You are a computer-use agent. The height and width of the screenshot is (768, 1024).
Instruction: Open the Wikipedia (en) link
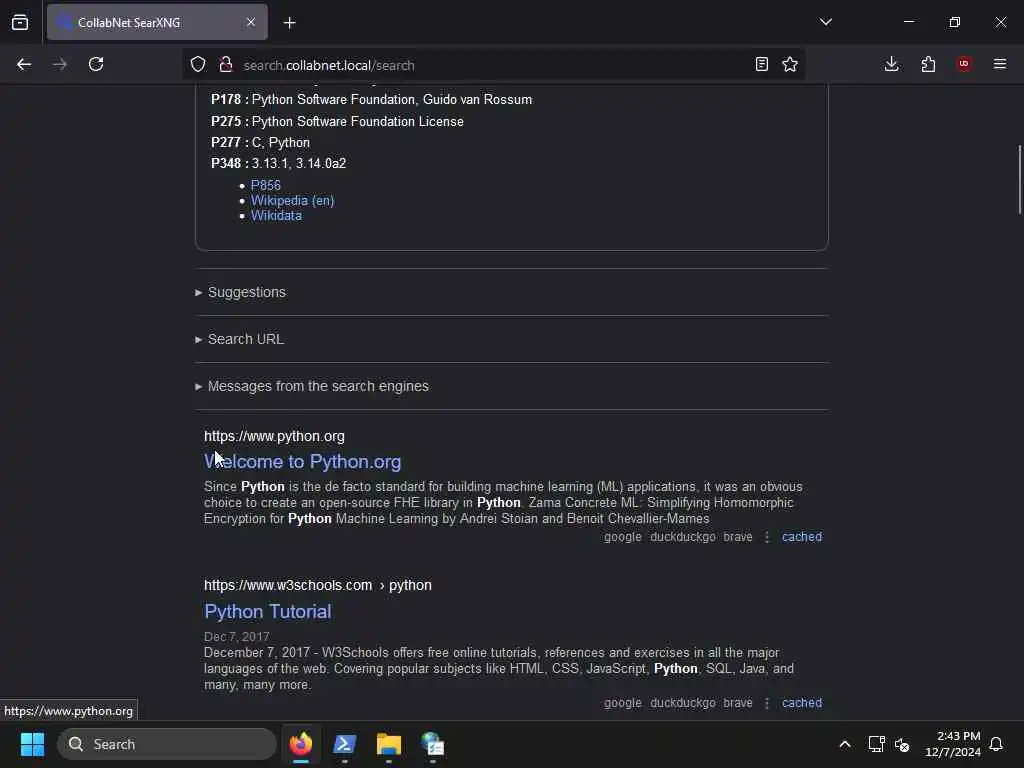tap(293, 200)
